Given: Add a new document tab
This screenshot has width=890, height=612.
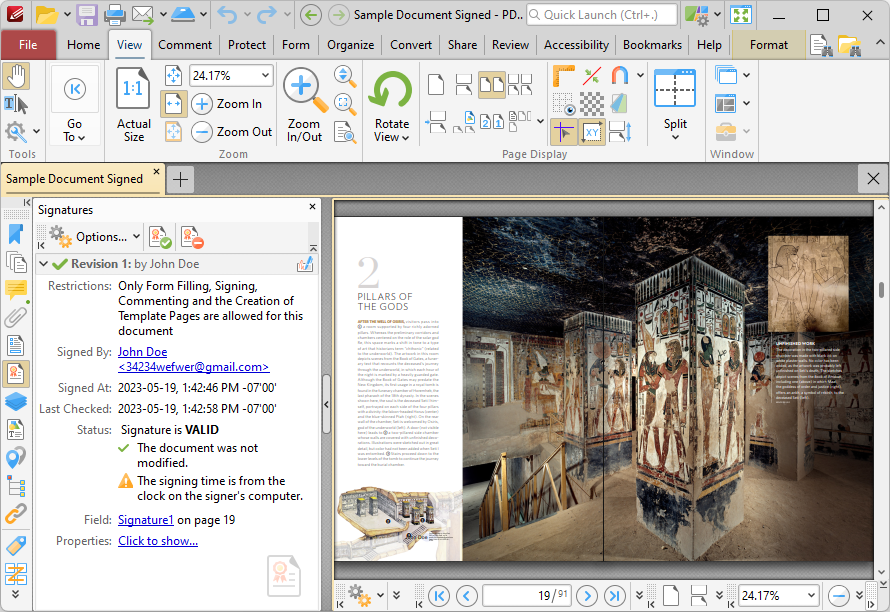Looking at the screenshot, I should (180, 179).
